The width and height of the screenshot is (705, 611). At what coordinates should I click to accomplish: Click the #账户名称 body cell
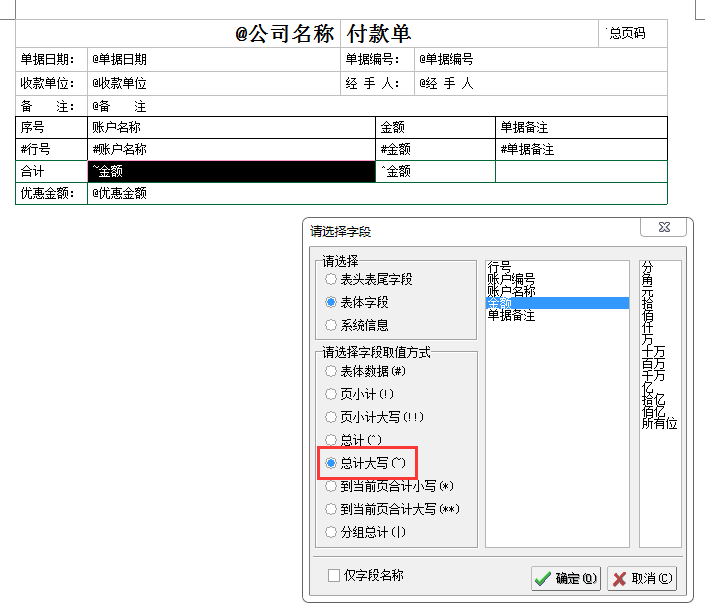click(x=231, y=149)
